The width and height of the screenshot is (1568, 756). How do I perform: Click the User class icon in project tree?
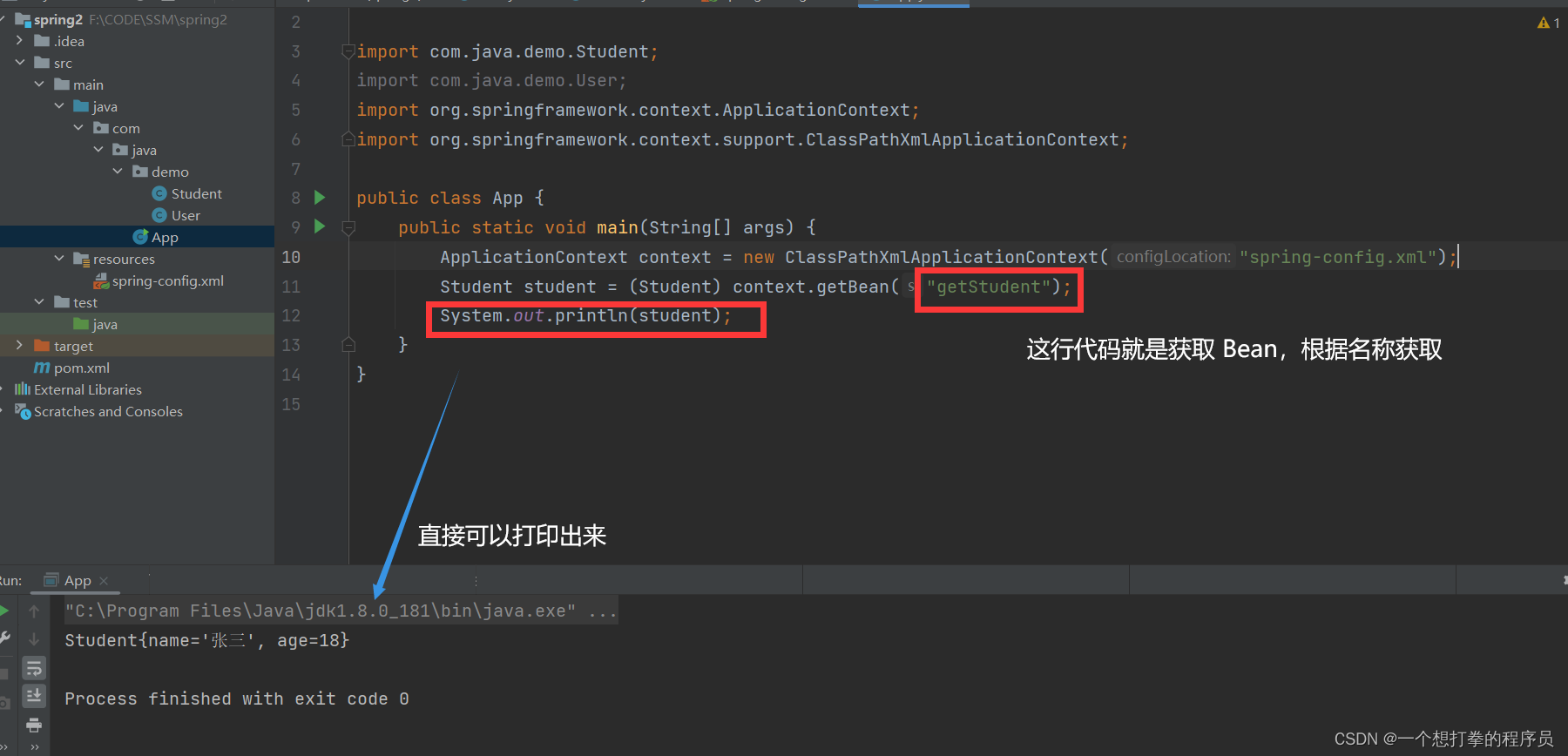(159, 215)
